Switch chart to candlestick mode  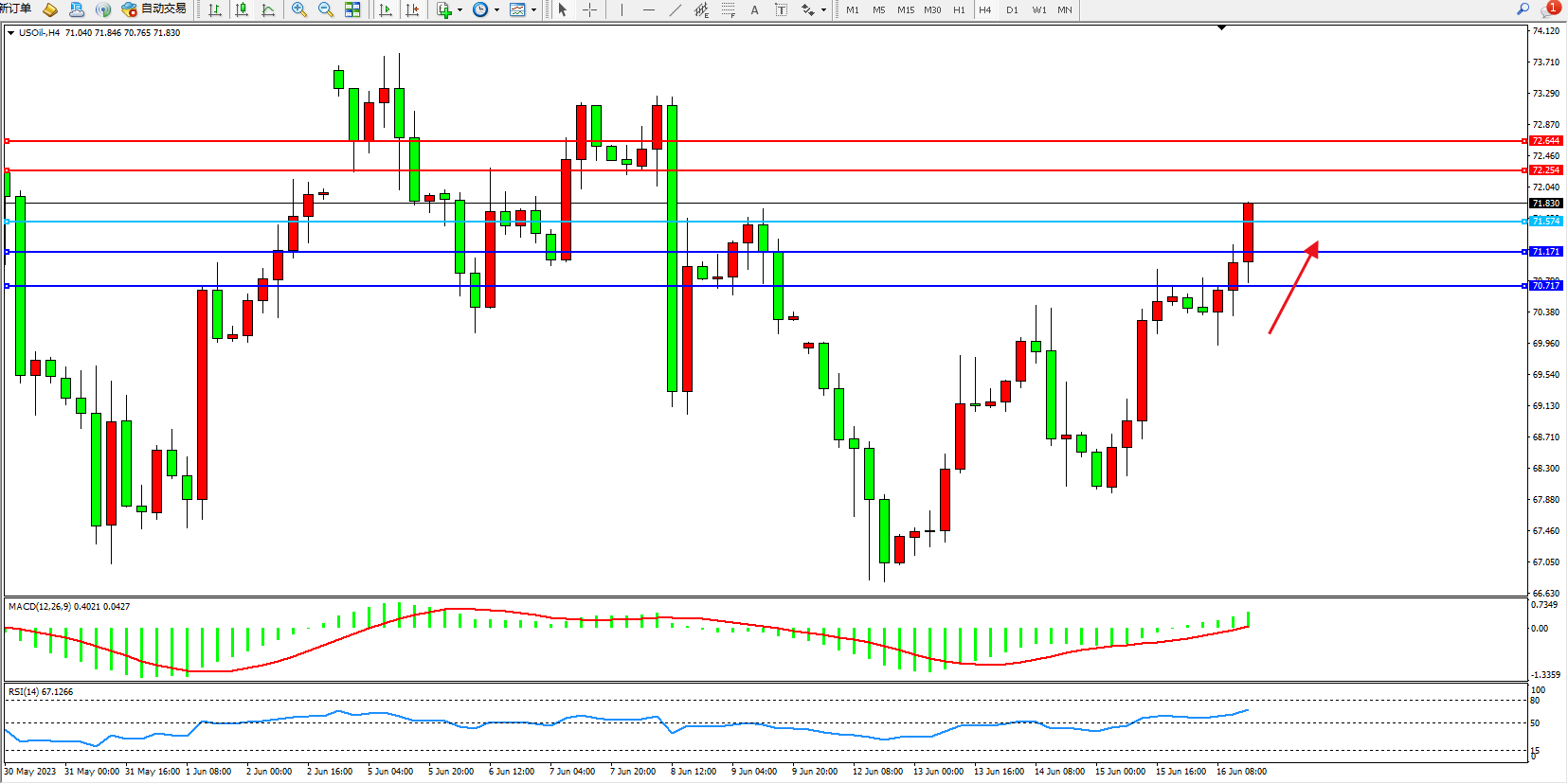(242, 9)
